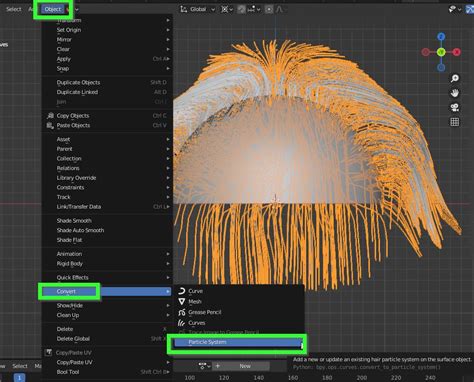
Task: Open Link/Transfer Data entry
Action: point(106,207)
